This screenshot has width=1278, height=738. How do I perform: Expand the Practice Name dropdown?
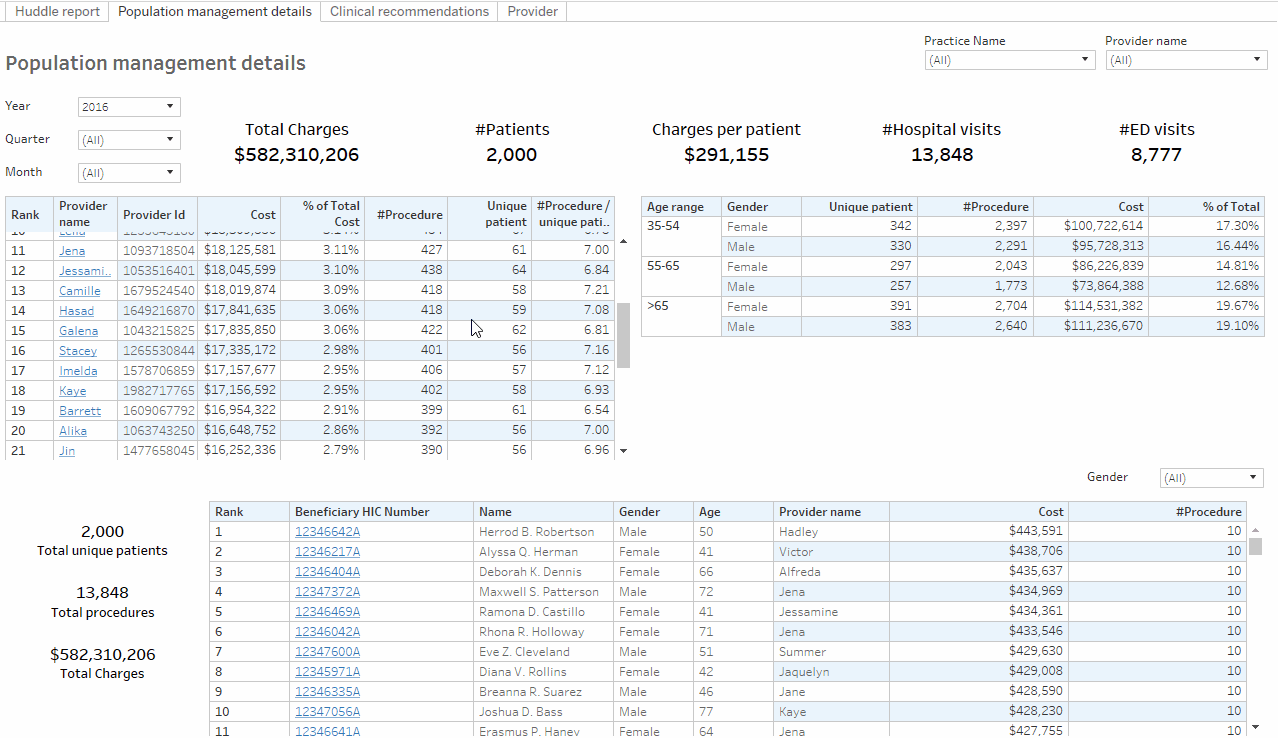pyautogui.click(x=1010, y=60)
